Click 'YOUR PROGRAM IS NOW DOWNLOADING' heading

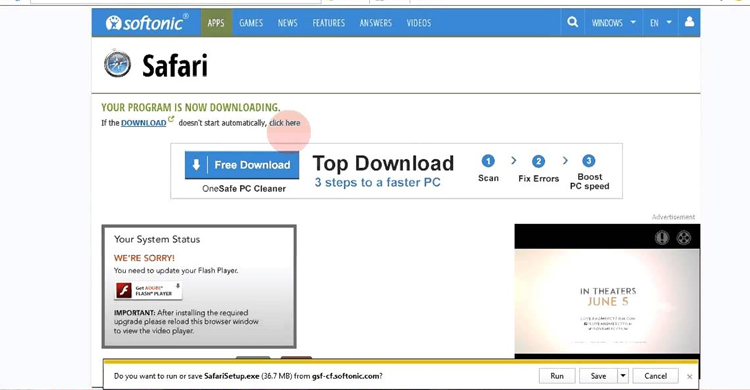[x=191, y=107]
